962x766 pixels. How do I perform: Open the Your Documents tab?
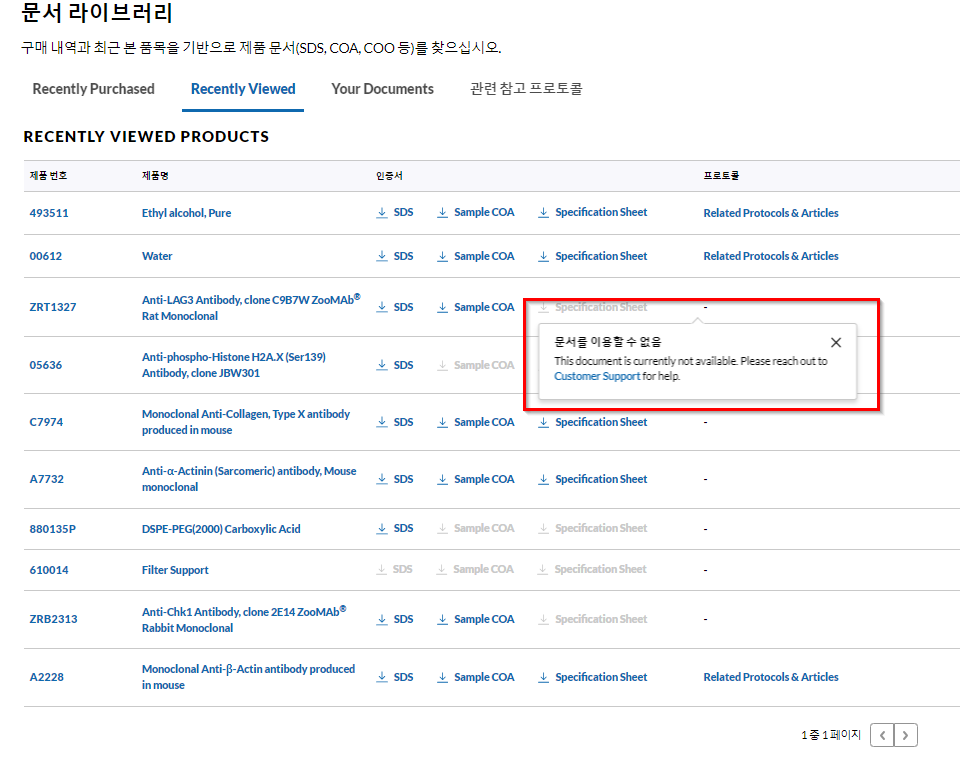tap(382, 89)
